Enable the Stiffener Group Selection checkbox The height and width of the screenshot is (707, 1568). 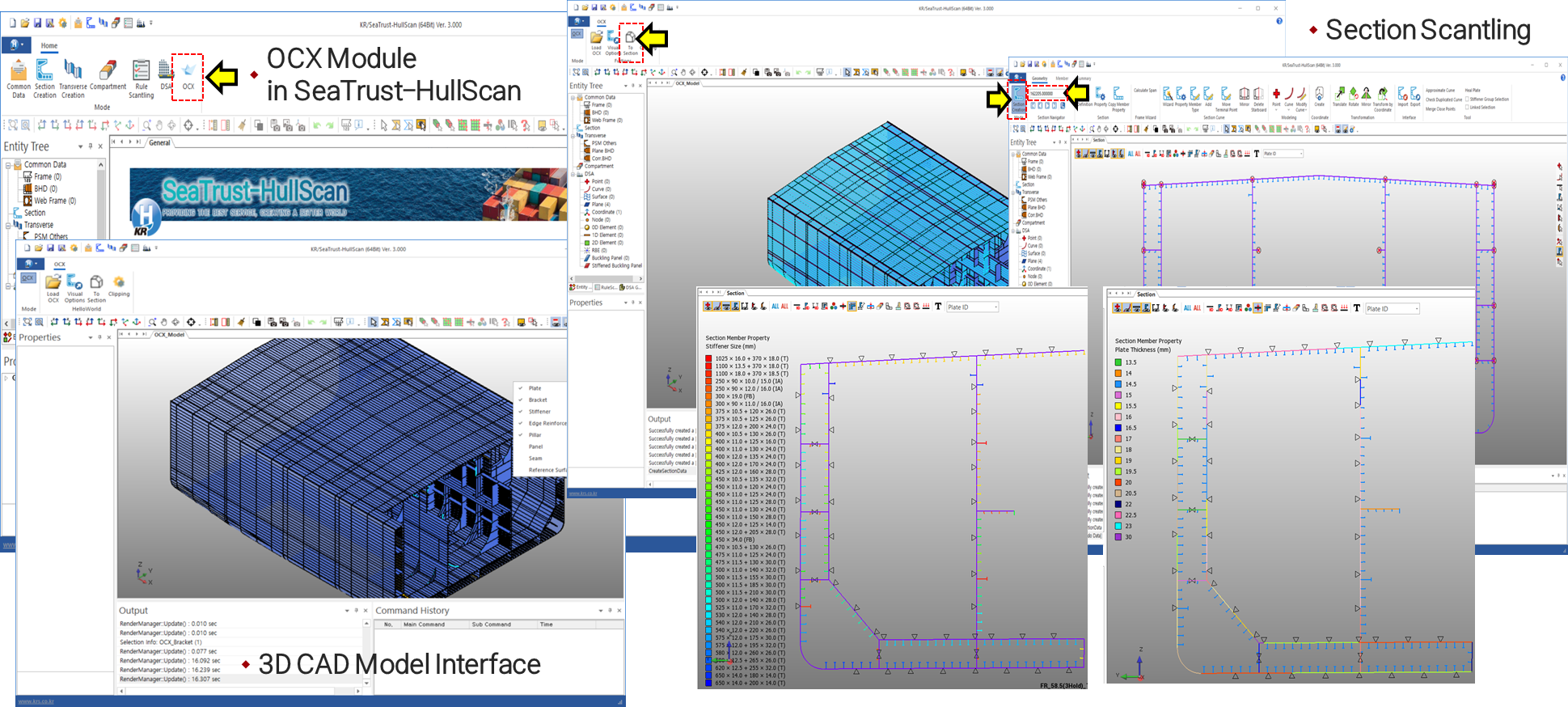(x=1468, y=99)
